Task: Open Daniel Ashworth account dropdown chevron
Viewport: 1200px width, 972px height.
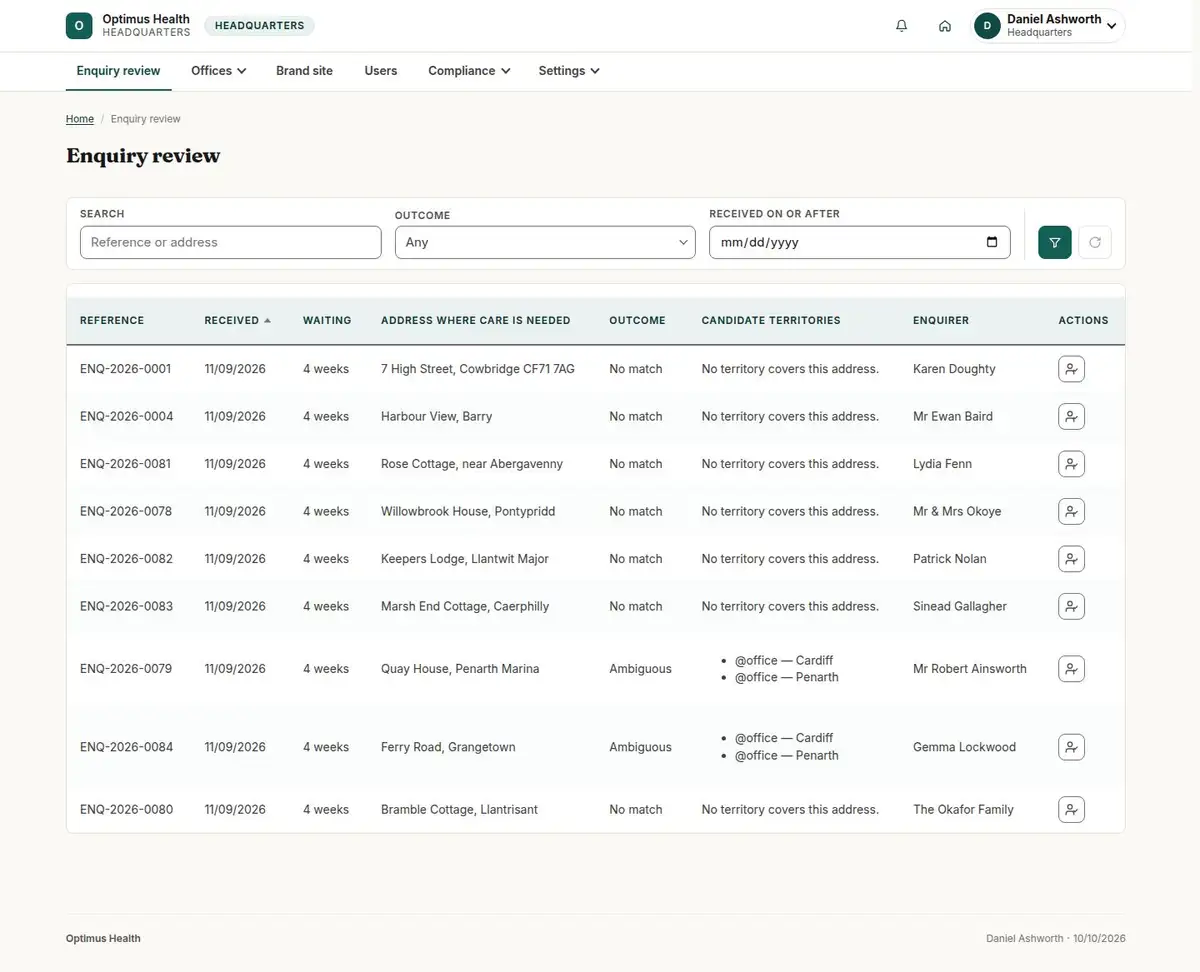Action: [x=1111, y=26]
